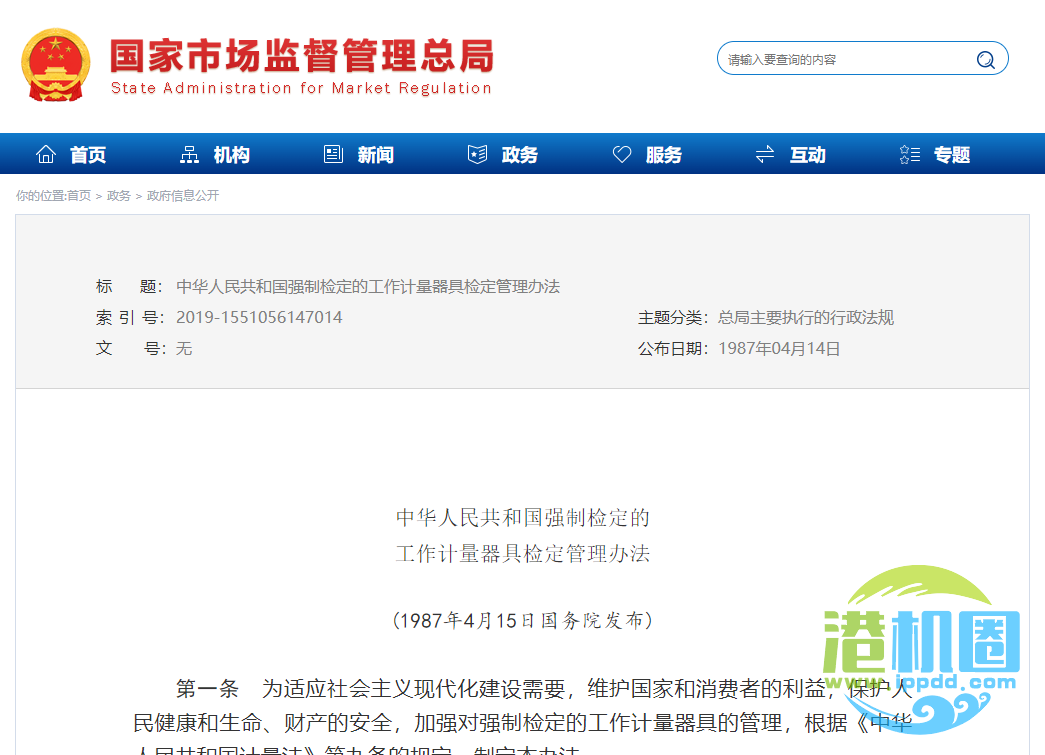1045x755 pixels.
Task: Click the building icon beside 机构
Action: pyautogui.click(x=189, y=154)
